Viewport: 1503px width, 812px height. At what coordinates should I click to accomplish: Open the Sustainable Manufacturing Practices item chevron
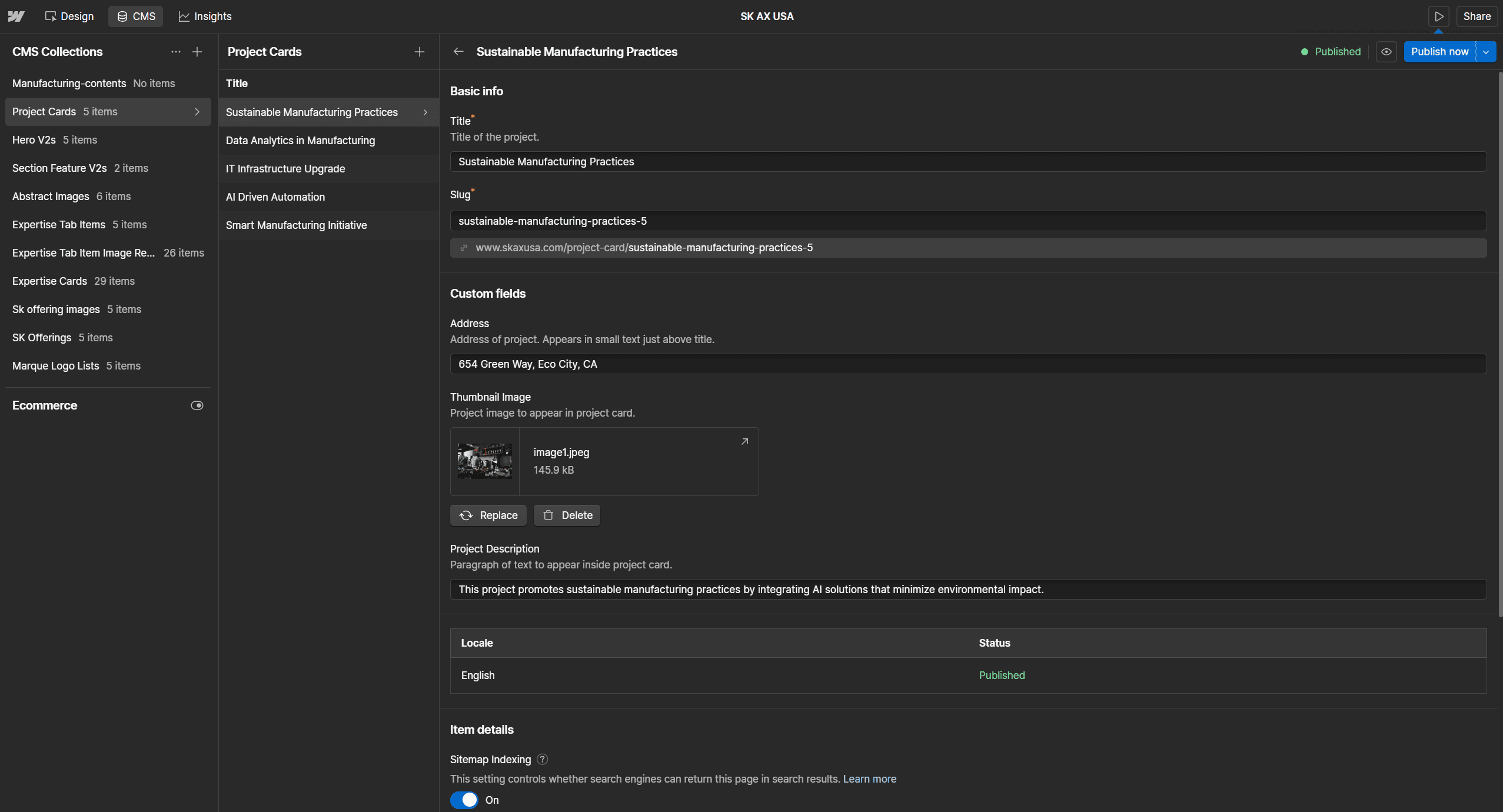(425, 112)
